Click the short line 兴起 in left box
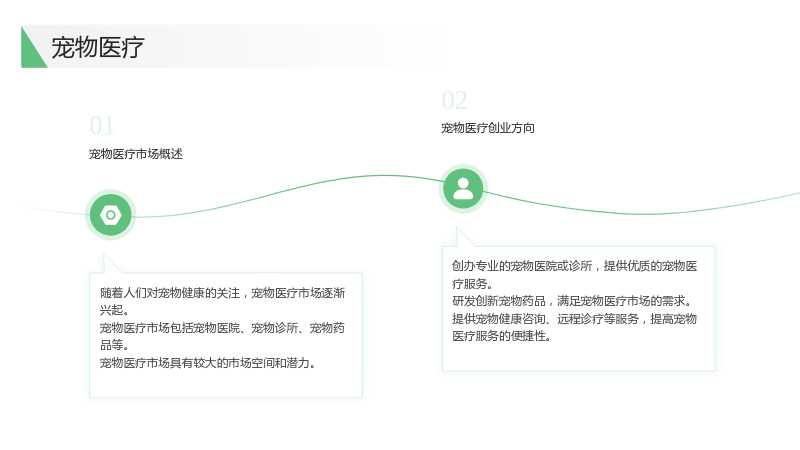Viewport: 800px width, 450px height. coord(114,310)
